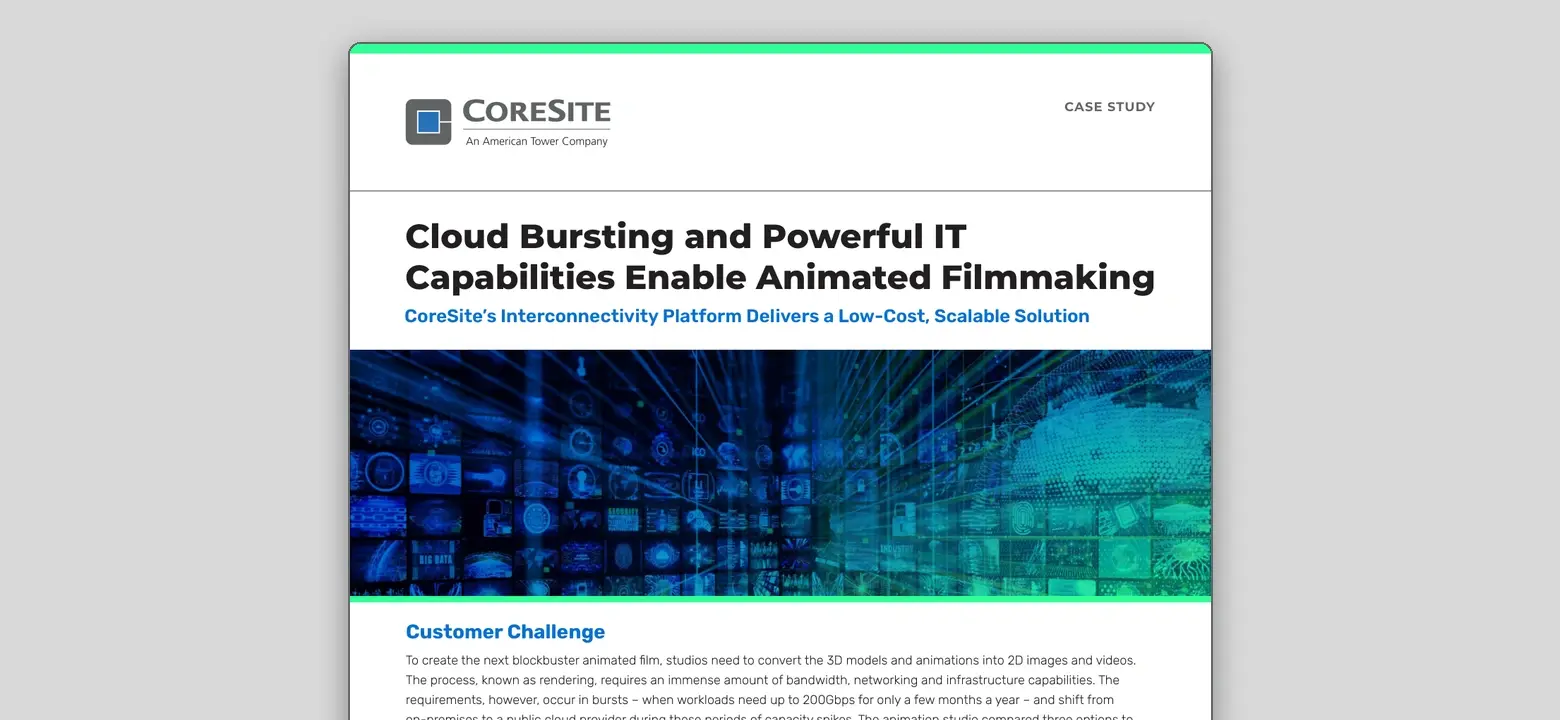
Task: Click the CASE STUDY label
Action: tap(1110, 107)
